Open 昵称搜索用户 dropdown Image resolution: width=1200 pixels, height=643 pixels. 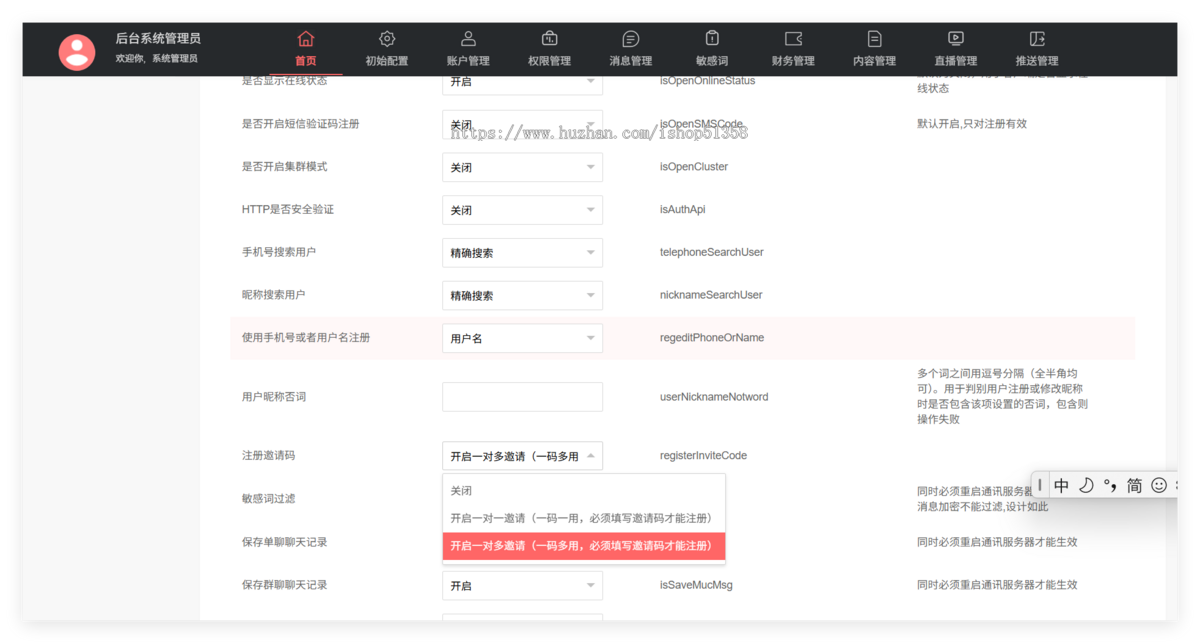(522, 295)
